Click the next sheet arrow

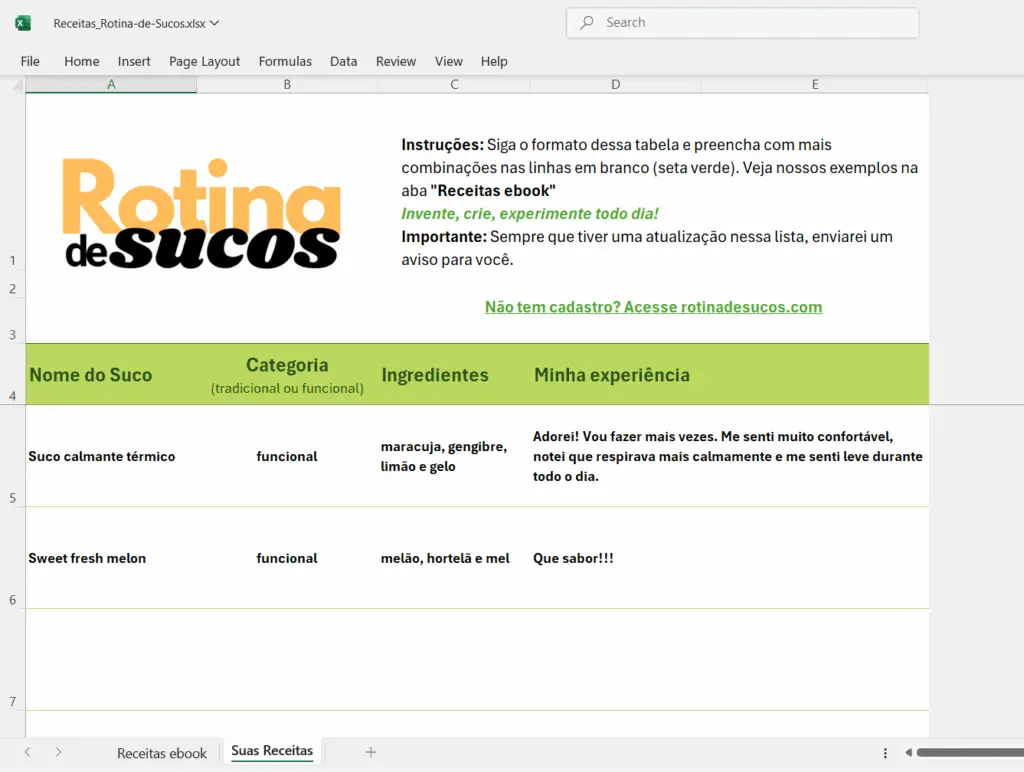(58, 752)
